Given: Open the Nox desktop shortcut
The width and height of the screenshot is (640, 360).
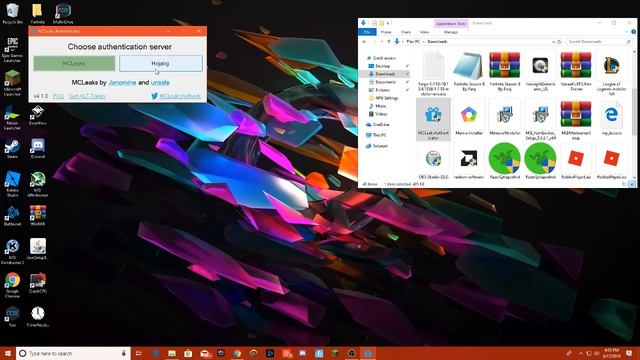Looking at the screenshot, I should [12, 317].
